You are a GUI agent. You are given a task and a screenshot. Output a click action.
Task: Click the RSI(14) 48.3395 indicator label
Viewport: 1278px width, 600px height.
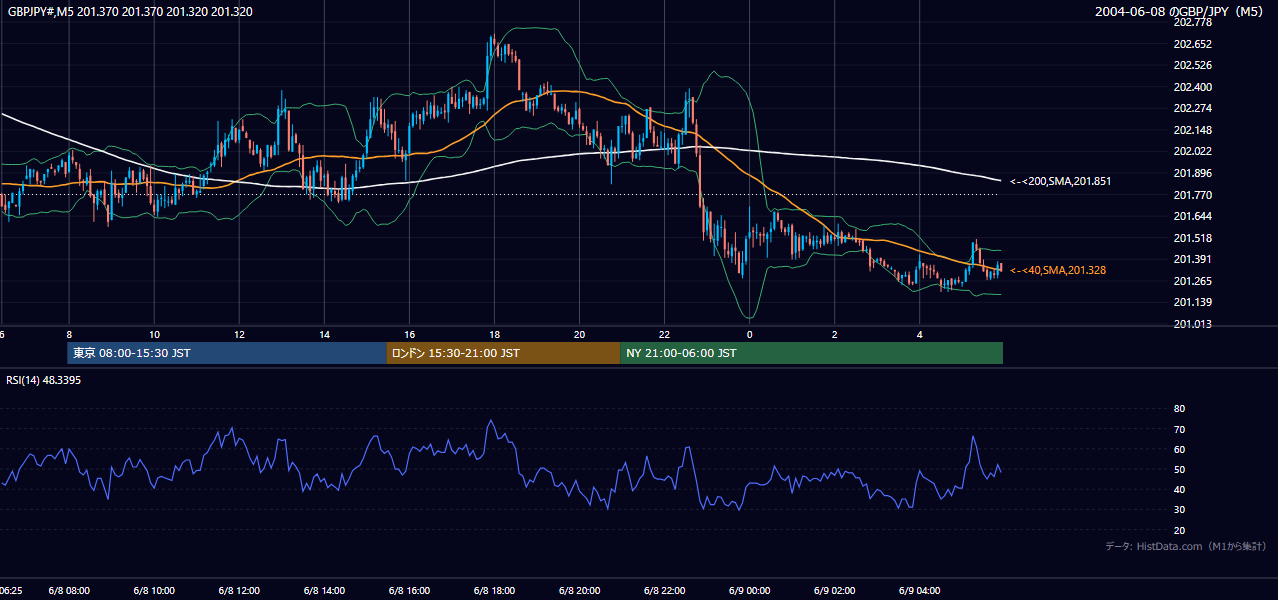[x=44, y=380]
